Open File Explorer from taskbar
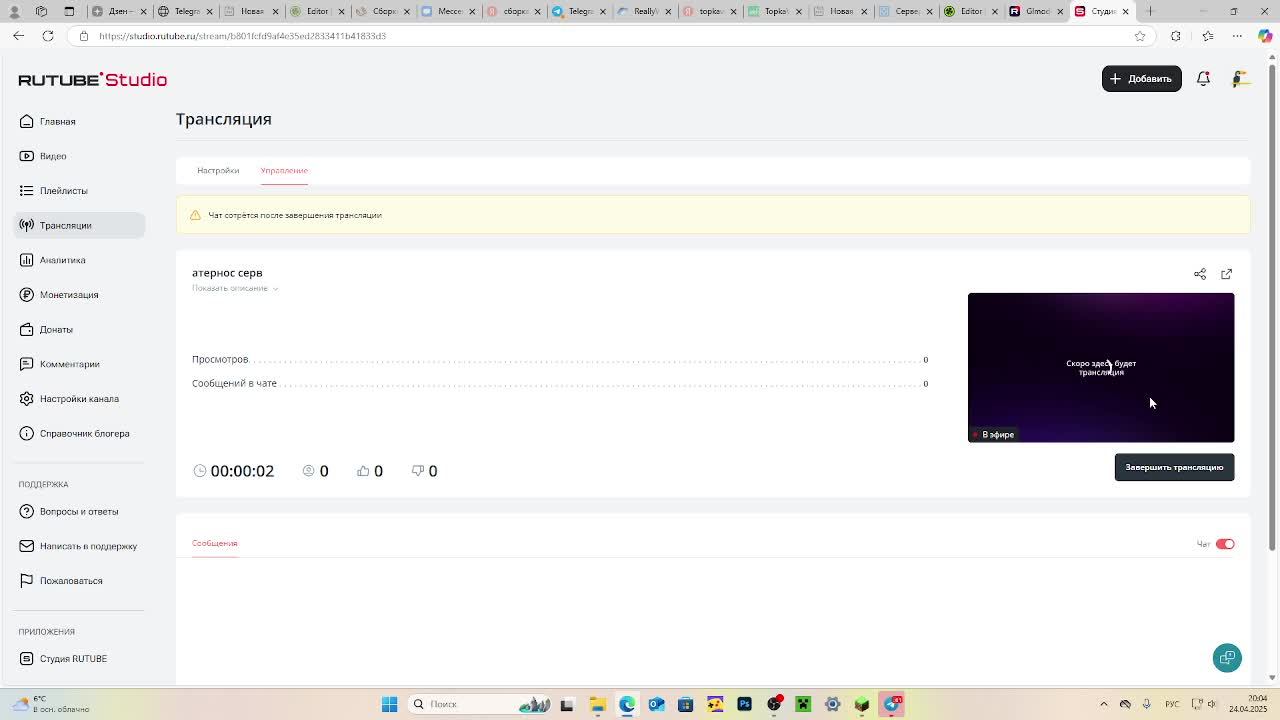This screenshot has width=1280, height=720. 597,704
